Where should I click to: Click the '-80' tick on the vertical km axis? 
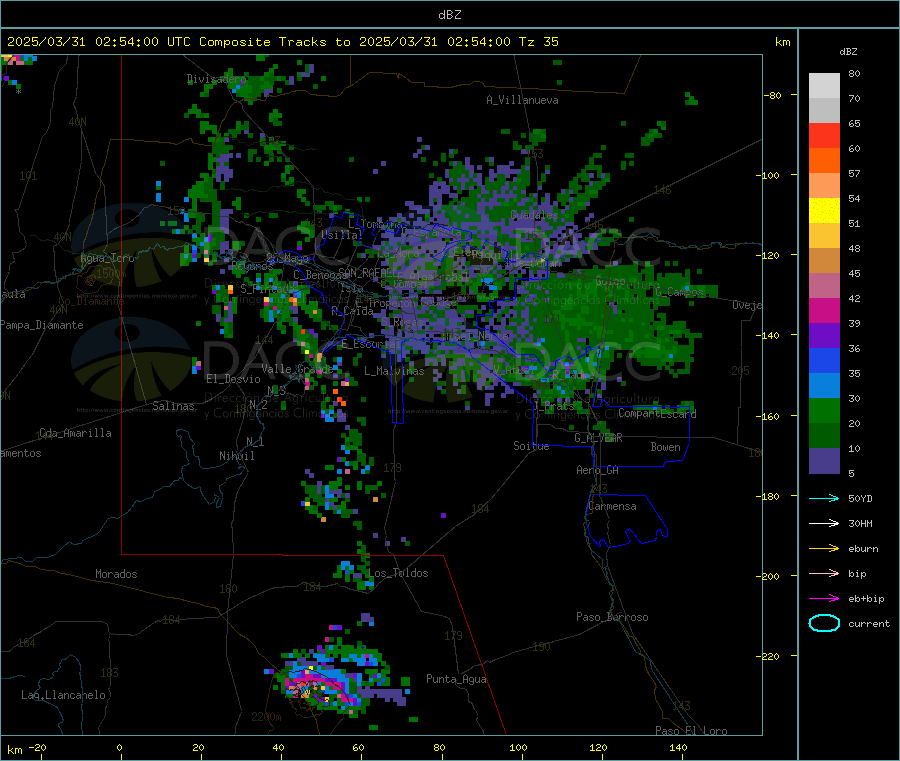click(773, 95)
